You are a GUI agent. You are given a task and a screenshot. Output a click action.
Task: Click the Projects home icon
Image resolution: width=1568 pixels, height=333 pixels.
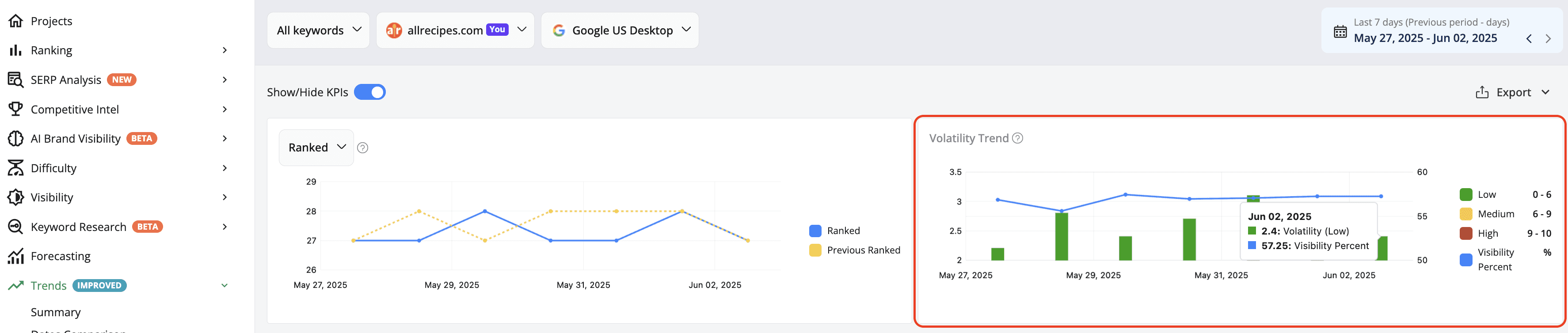(15, 21)
